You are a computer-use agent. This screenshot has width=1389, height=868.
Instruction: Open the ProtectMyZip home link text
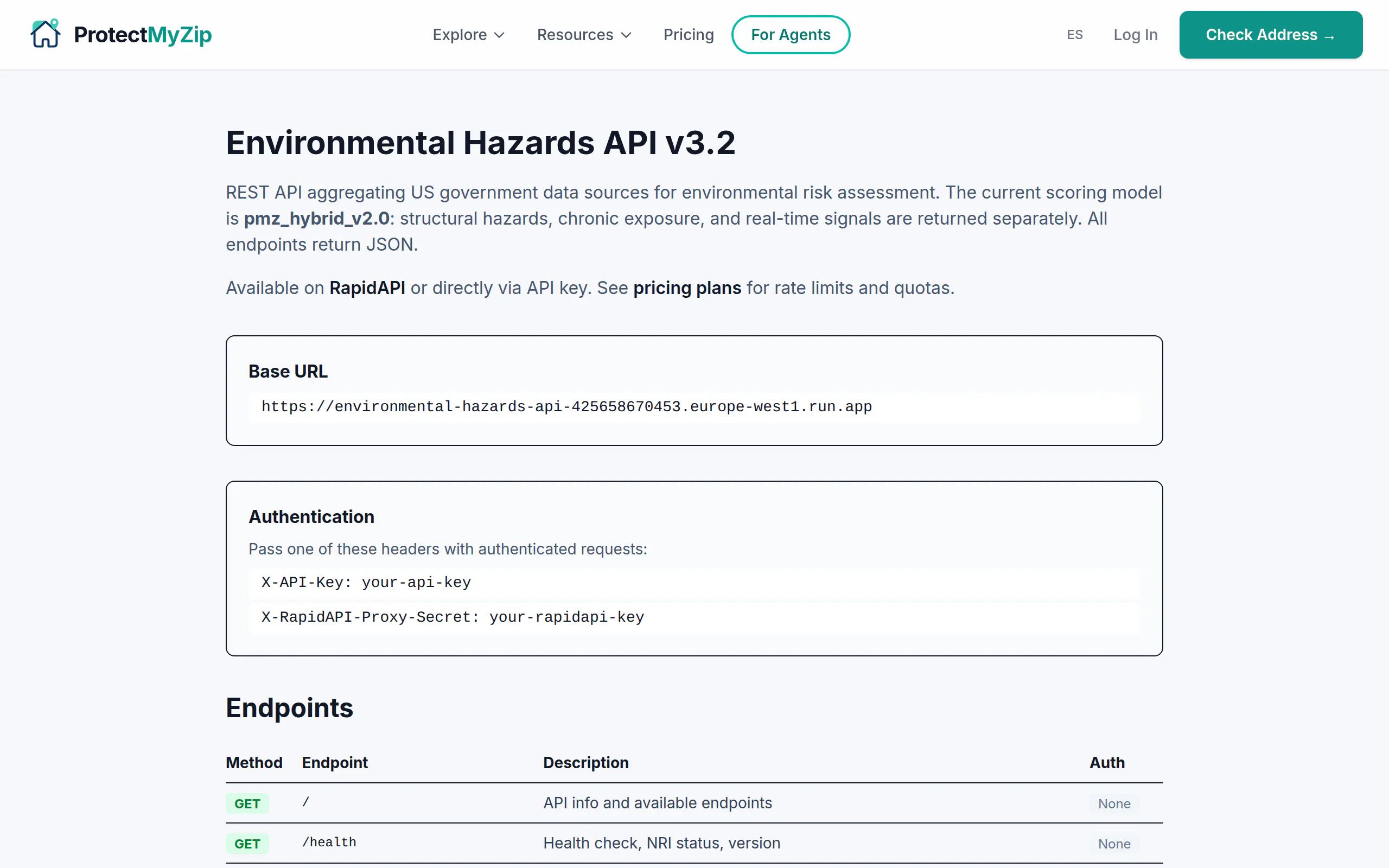(x=142, y=34)
